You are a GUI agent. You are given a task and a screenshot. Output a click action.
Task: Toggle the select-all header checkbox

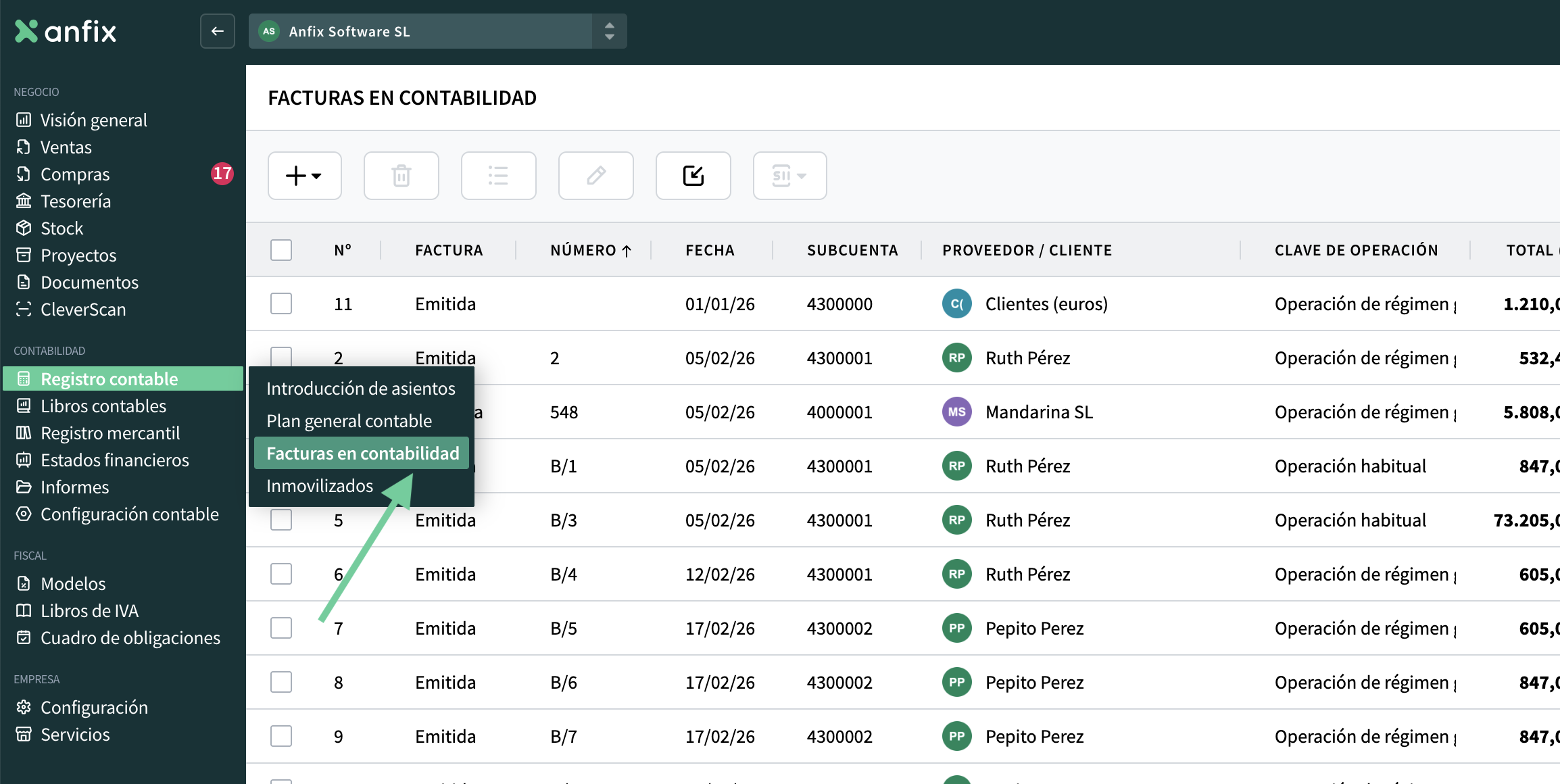(281, 250)
